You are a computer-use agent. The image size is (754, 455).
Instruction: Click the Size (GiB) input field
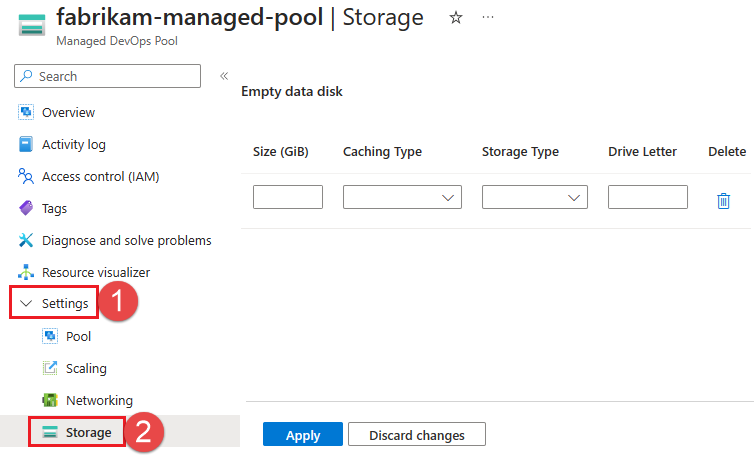[288, 198]
